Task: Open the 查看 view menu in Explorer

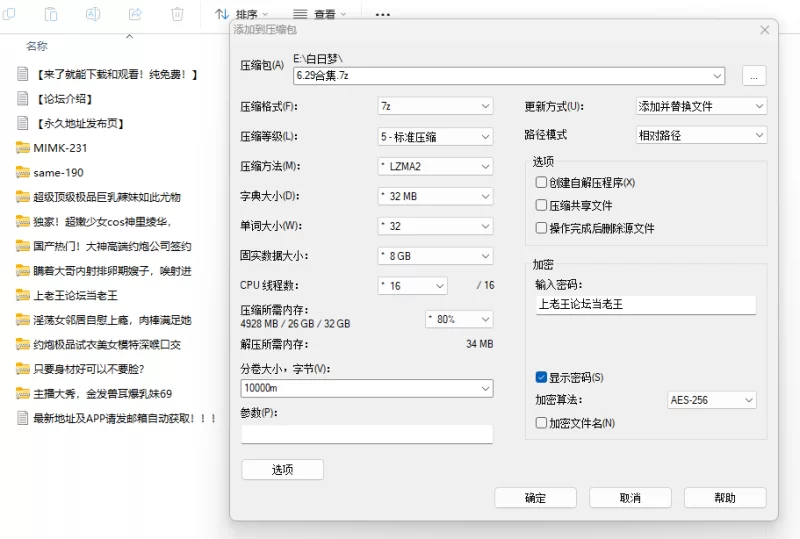Action: coord(320,14)
